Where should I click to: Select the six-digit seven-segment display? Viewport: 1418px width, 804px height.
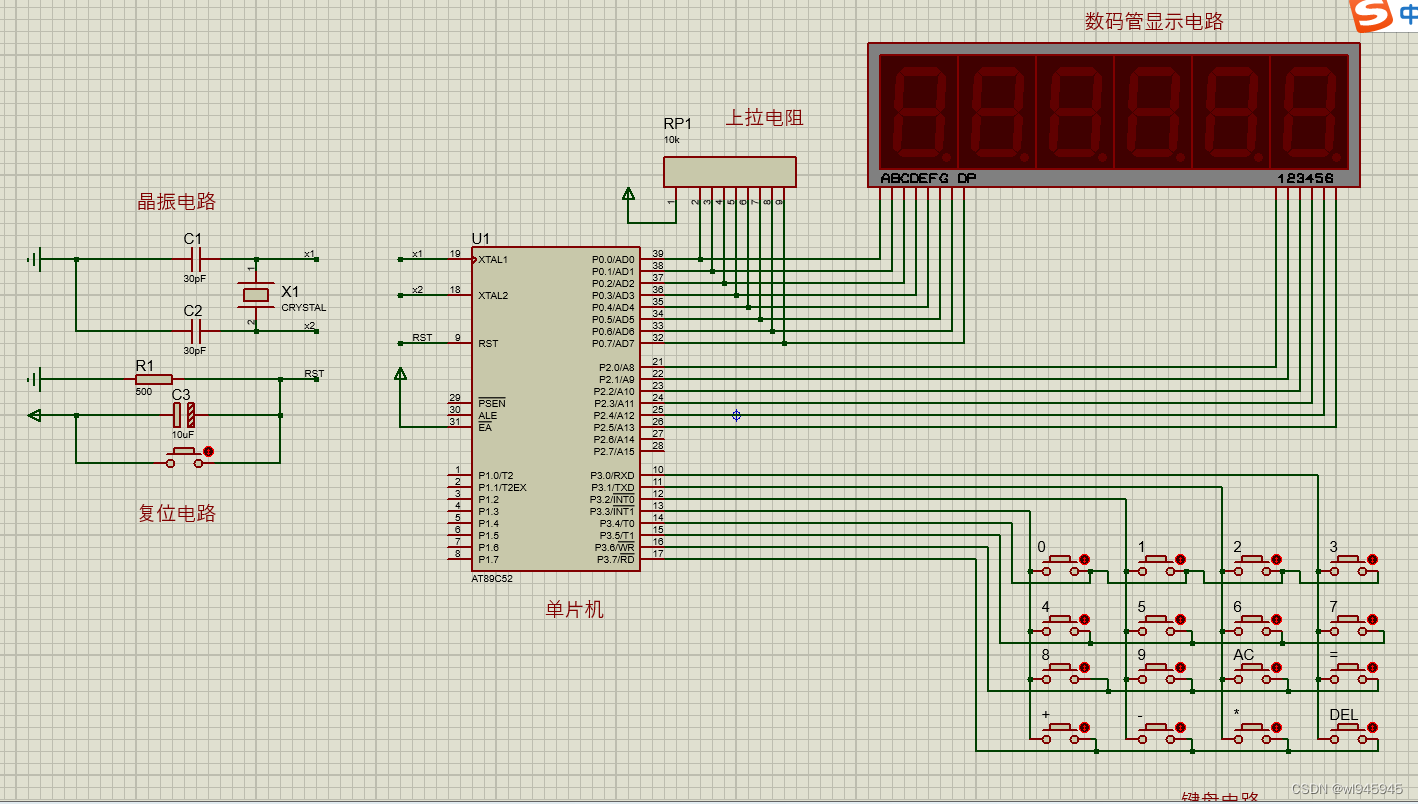point(1114,115)
